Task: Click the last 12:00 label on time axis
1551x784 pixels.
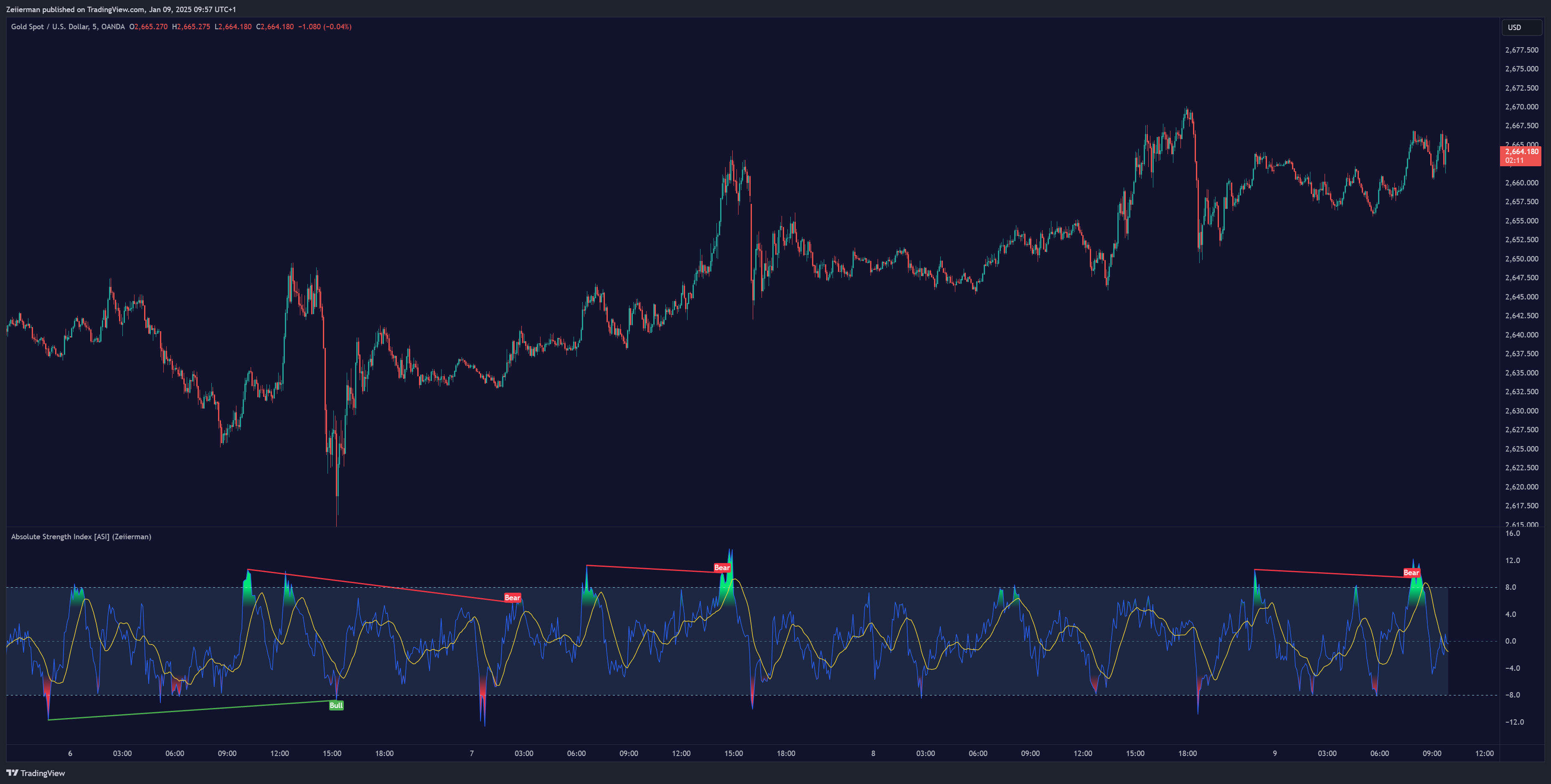Action: pyautogui.click(x=1484, y=753)
